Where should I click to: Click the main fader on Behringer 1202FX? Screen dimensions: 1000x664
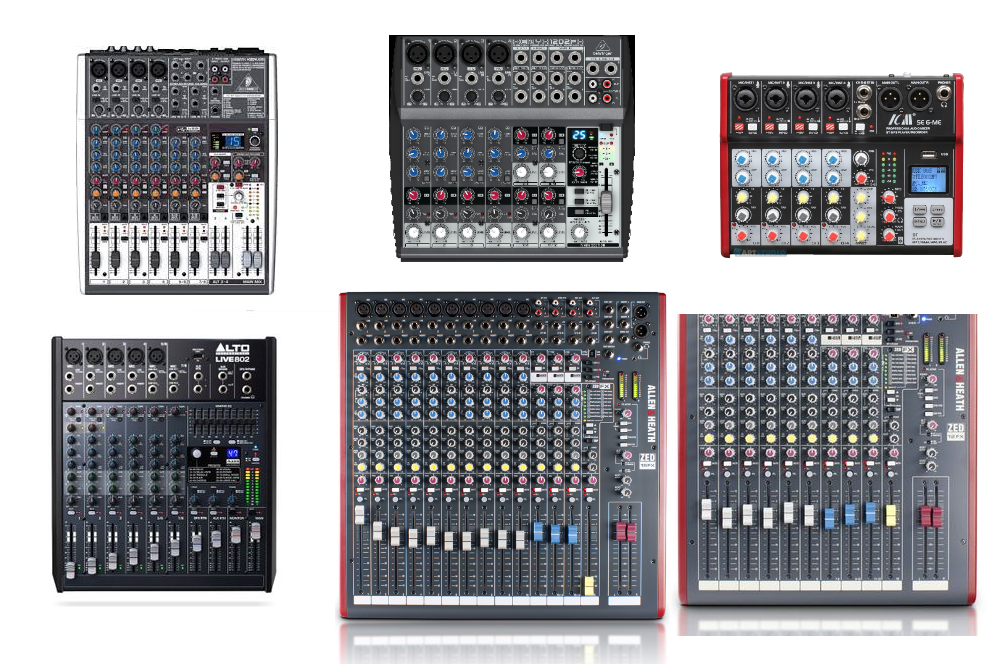(604, 203)
